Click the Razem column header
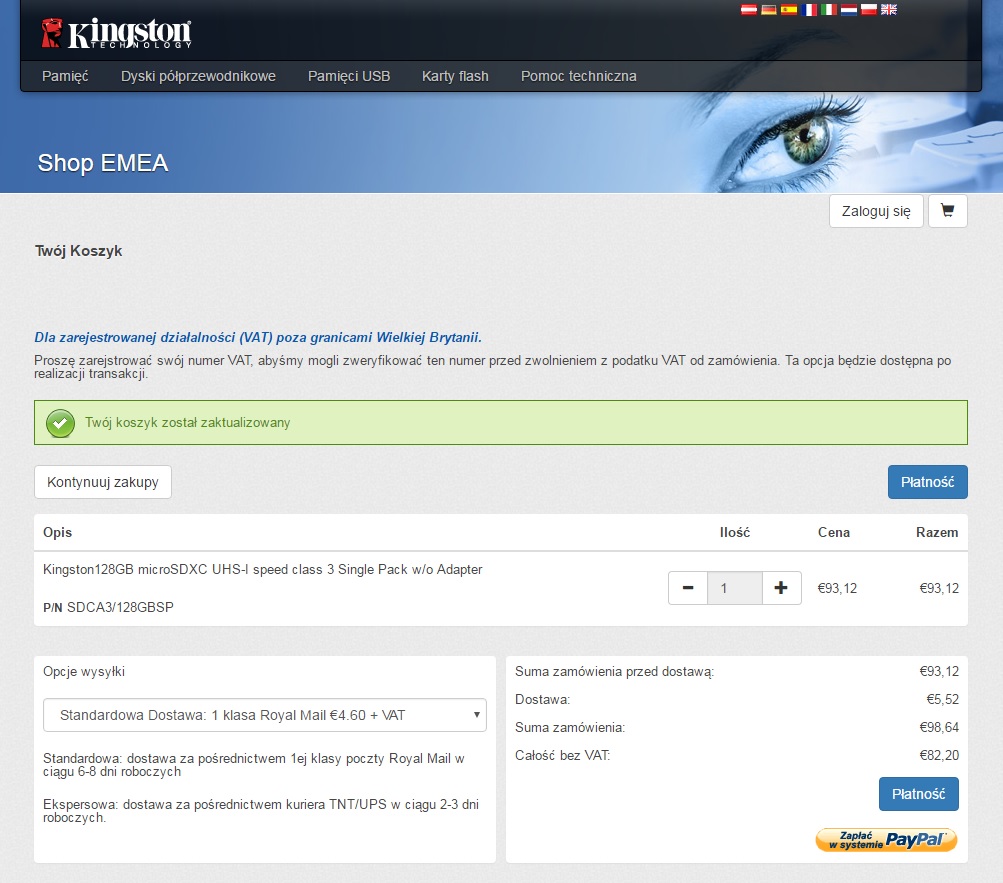1003x883 pixels. [937, 532]
